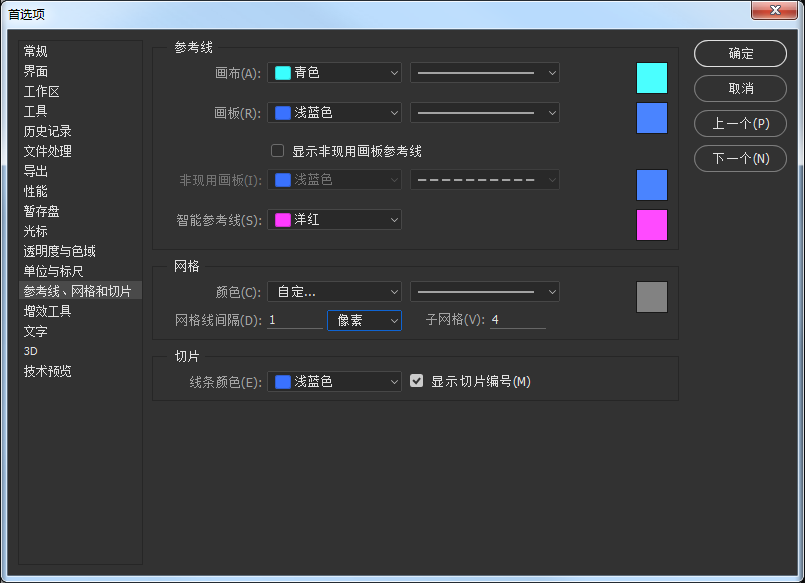The image size is (805, 583).
Task: Click the 画板 blue guide color swatch
Action: pos(652,118)
